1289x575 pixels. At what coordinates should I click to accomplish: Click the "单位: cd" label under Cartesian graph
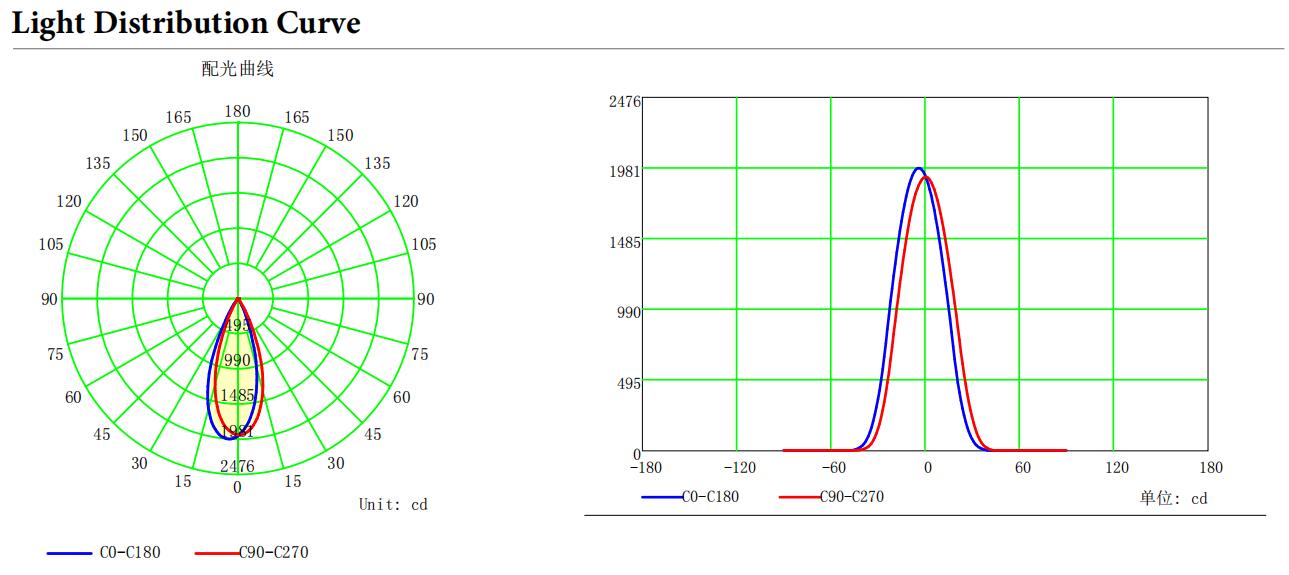pos(1173,498)
